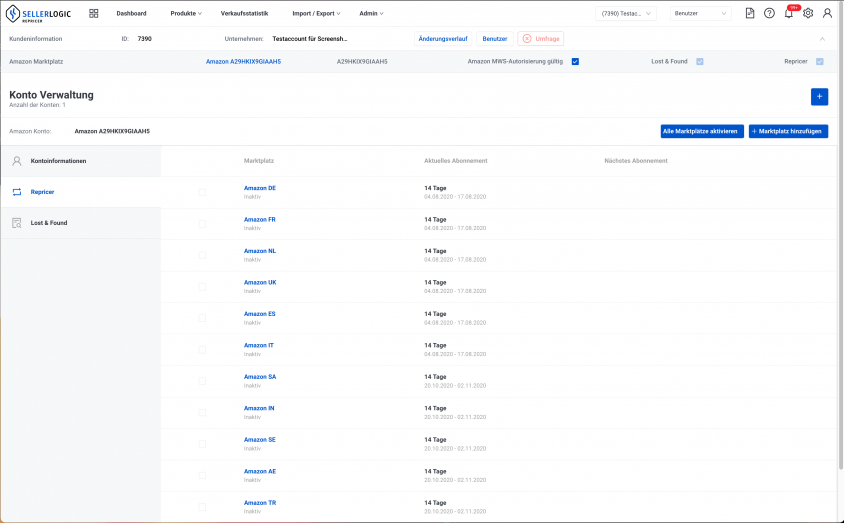Switch to Repricer sidebar tab

pyautogui.click(x=81, y=192)
